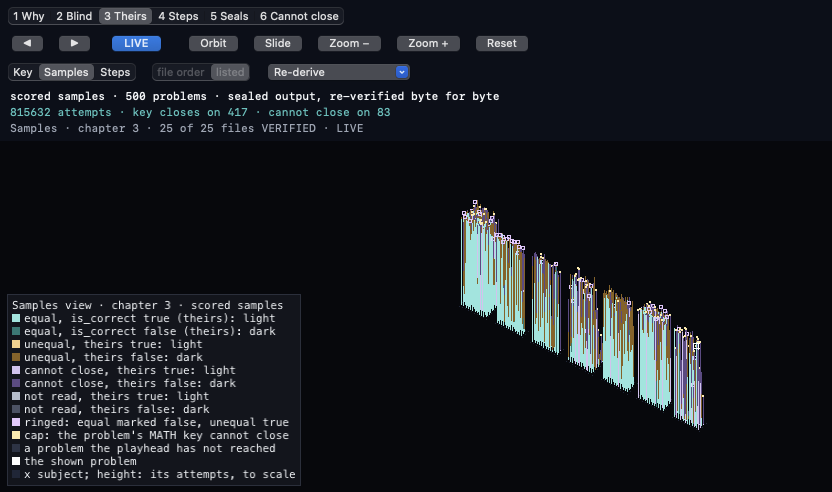The width and height of the screenshot is (832, 492).
Task: Open chapter tab 4 Steps
Action: pyautogui.click(x=178, y=16)
